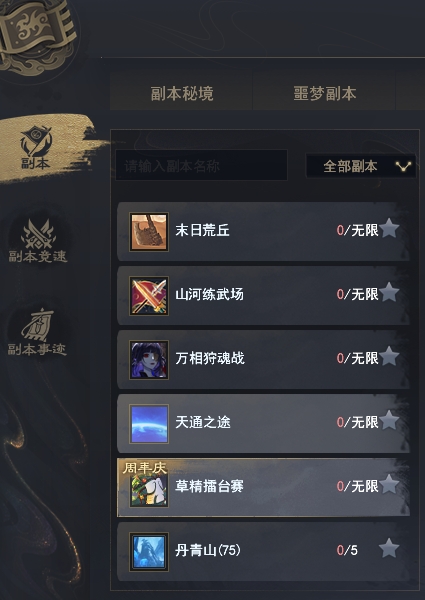Select the 丹青山(75) dungeon icon

click(149, 552)
